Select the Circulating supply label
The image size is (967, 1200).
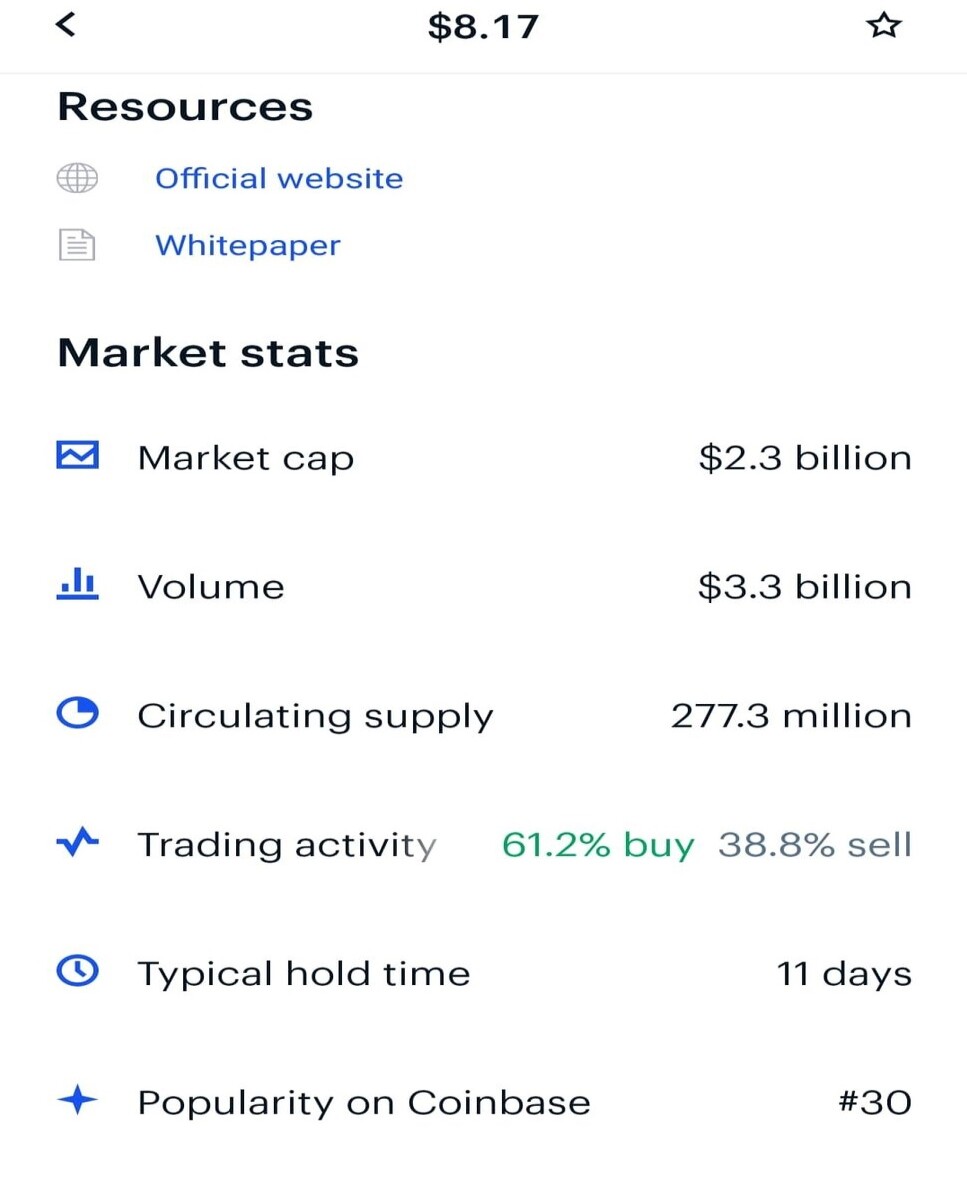(x=315, y=717)
